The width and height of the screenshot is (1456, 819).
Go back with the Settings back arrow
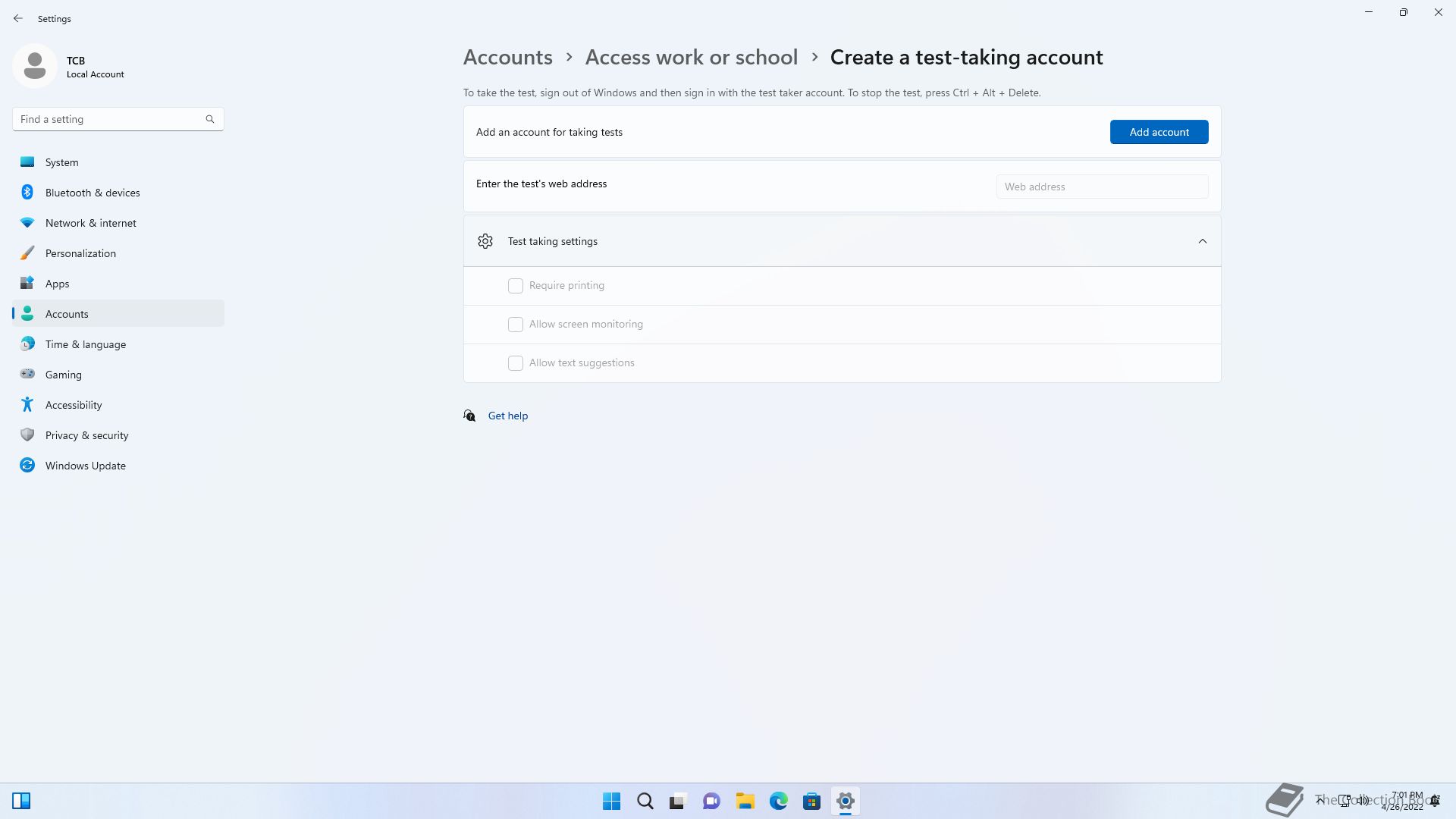click(x=18, y=18)
